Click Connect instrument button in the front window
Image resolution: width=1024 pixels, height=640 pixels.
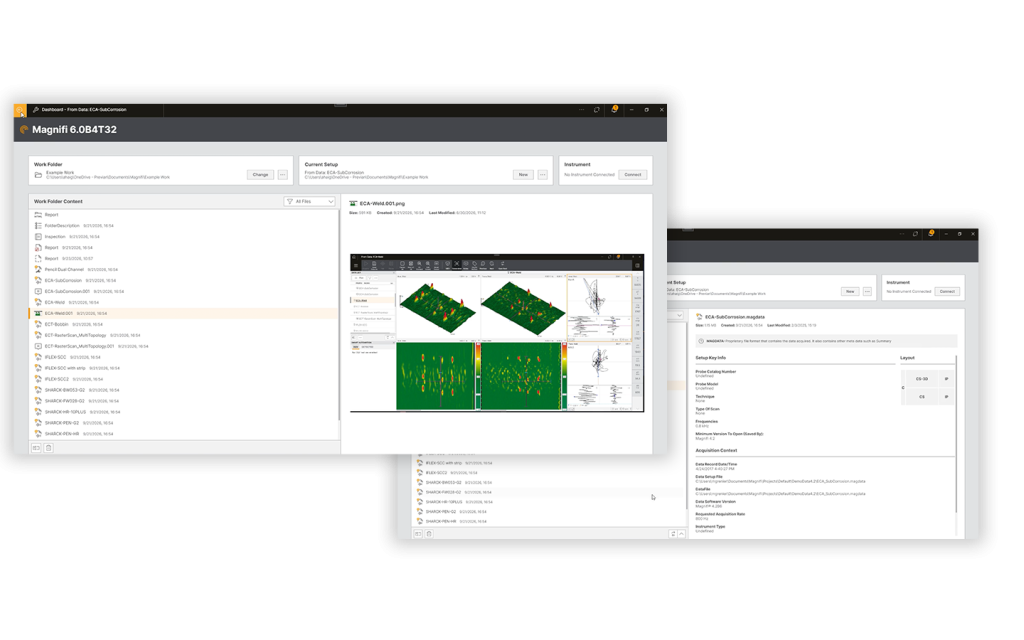pos(633,174)
